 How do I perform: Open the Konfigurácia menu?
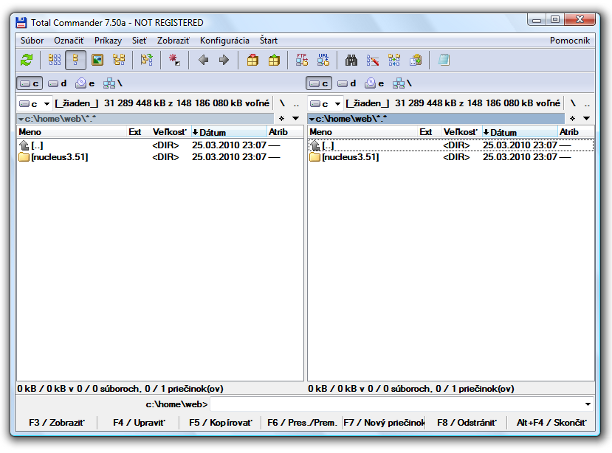click(224, 41)
